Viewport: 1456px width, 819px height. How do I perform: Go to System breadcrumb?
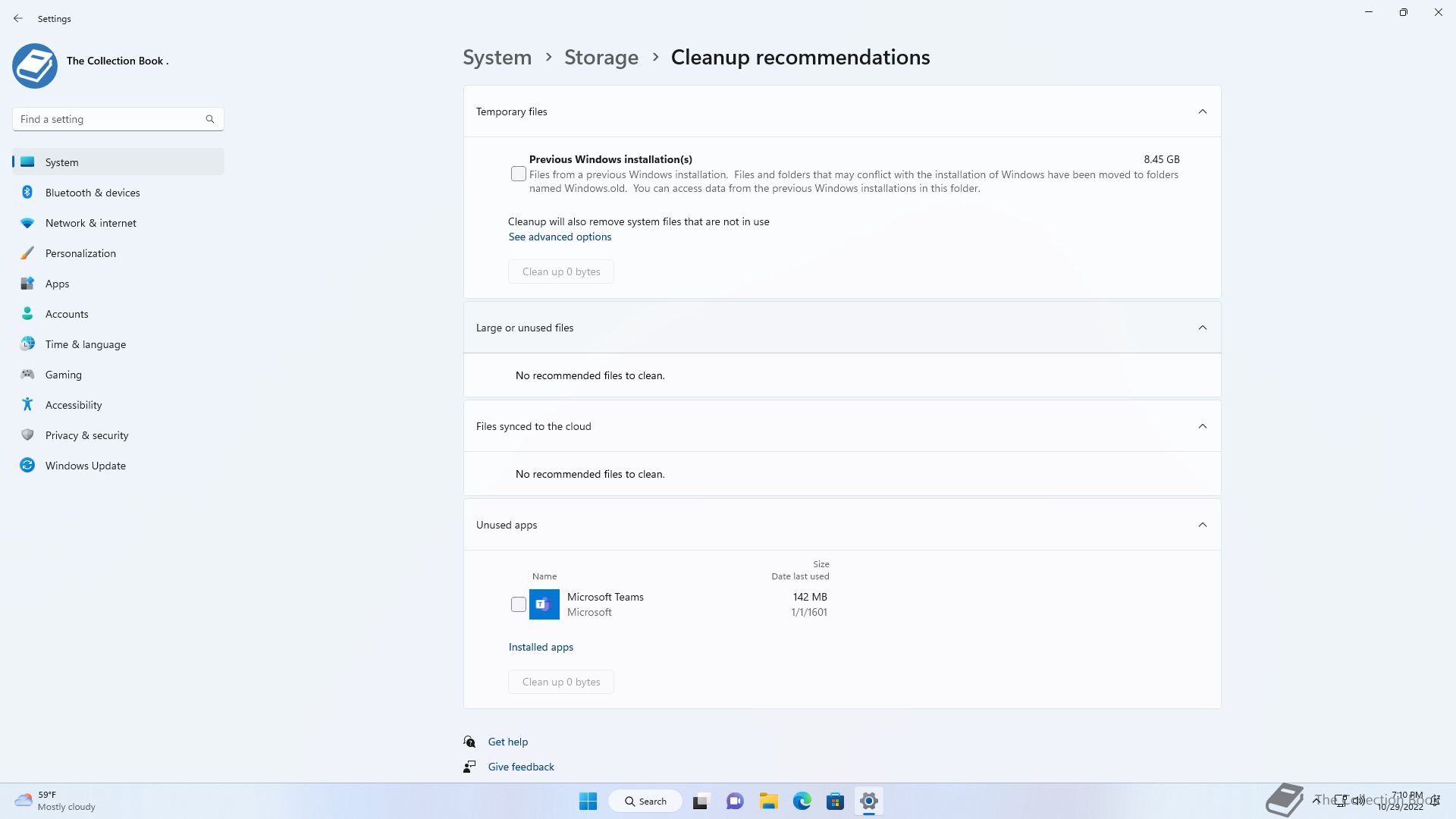tap(497, 57)
